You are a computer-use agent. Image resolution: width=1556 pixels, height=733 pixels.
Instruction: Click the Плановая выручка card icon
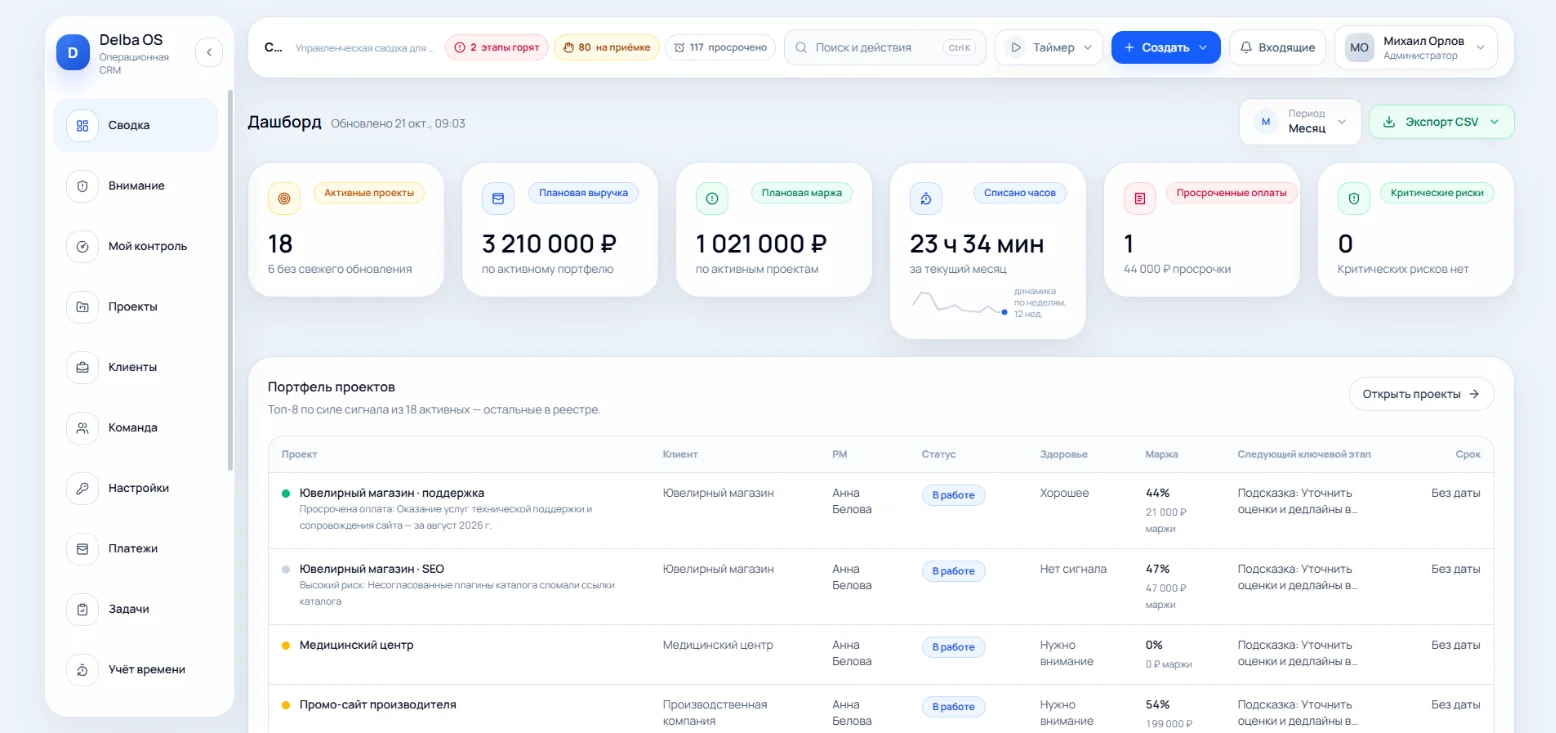pos(498,199)
